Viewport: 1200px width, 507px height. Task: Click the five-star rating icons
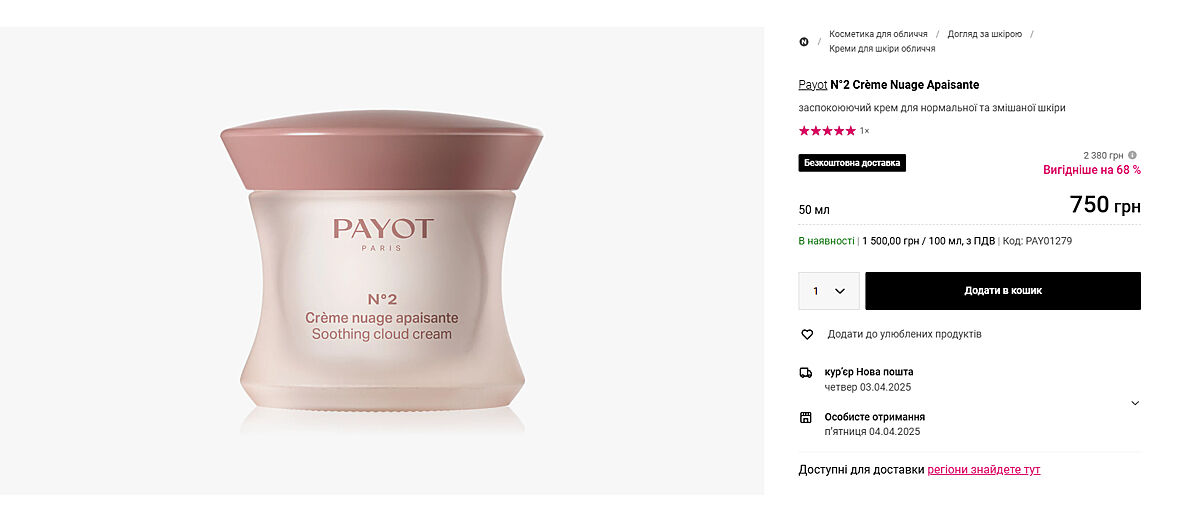click(x=827, y=131)
